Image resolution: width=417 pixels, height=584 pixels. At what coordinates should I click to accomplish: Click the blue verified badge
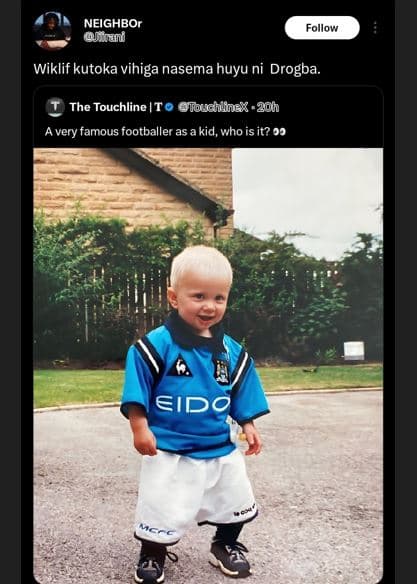[x=169, y=107]
